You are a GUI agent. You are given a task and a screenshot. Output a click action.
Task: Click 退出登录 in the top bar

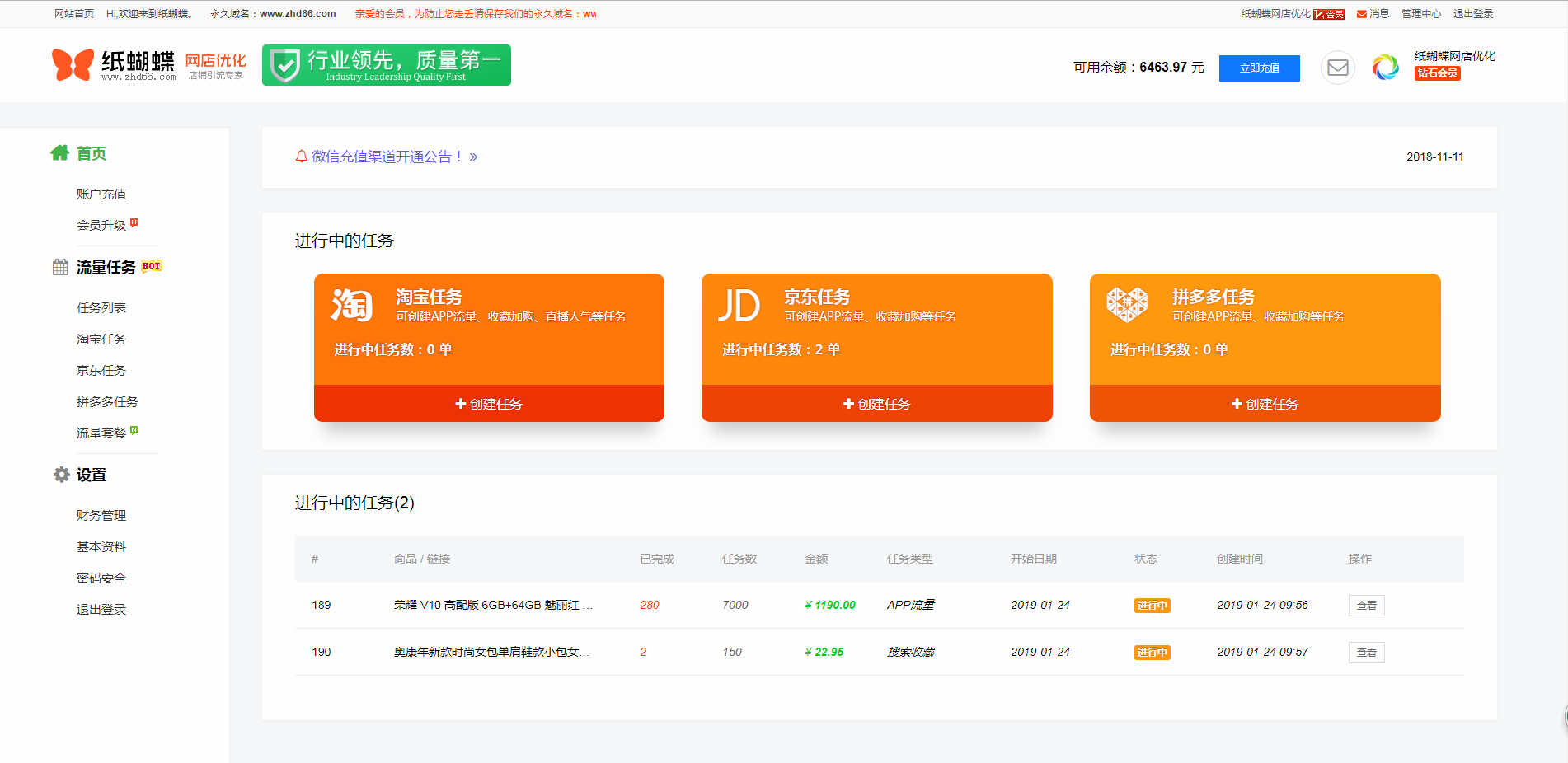click(1473, 14)
